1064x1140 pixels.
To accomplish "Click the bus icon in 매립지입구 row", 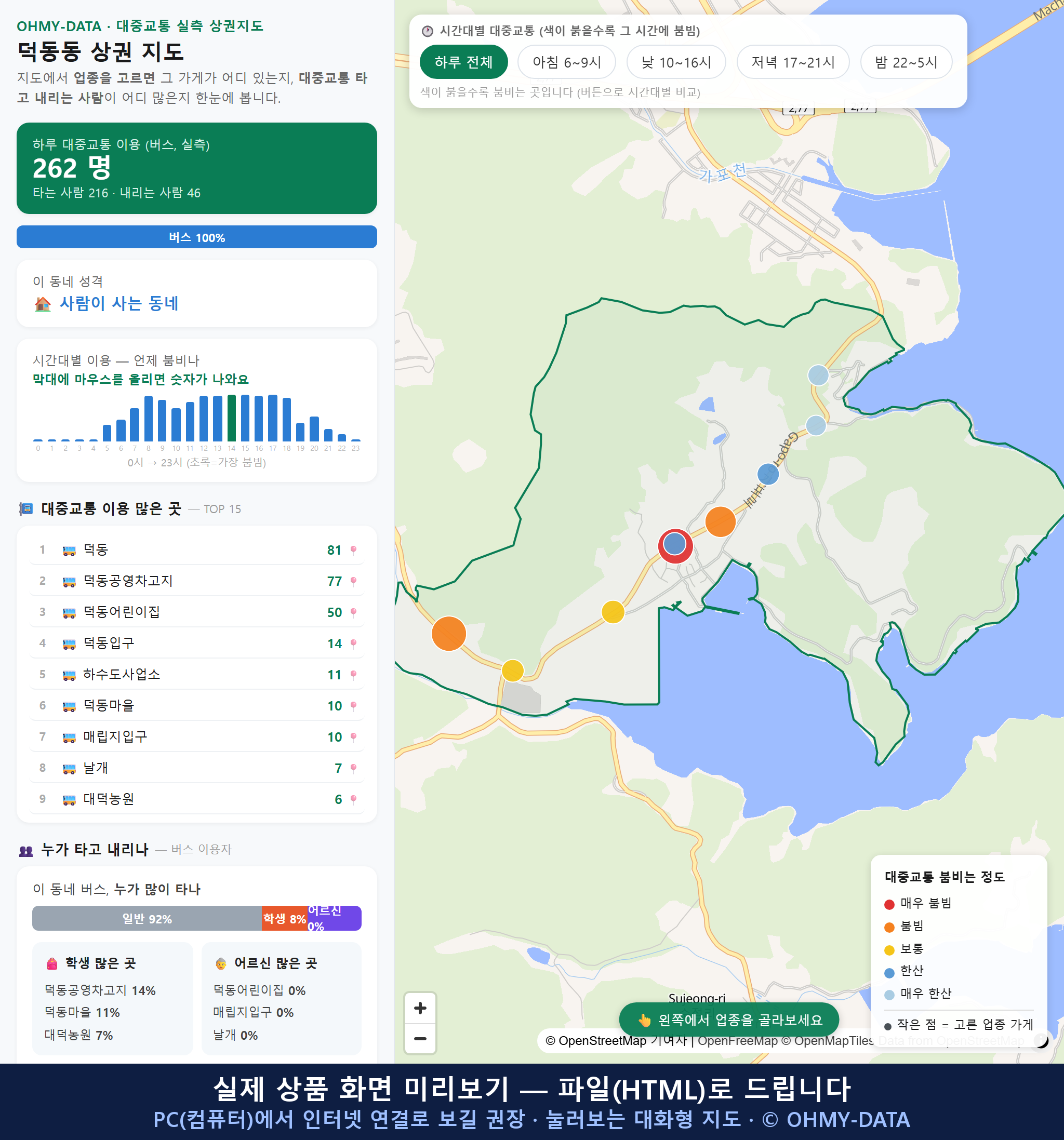I will [69, 737].
